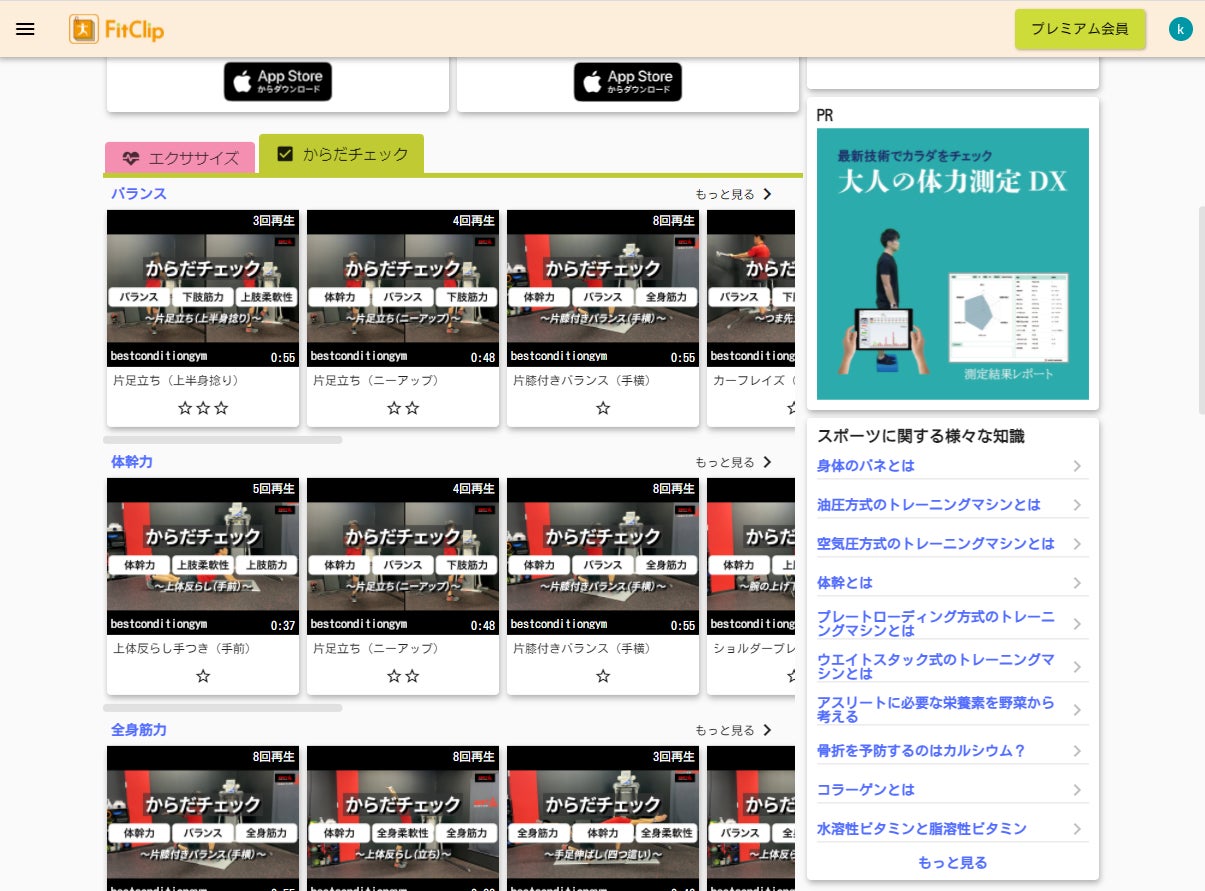Screen dimensions: 1205x891
Task: Click もっと見る in the バランス section
Action: click(735, 194)
